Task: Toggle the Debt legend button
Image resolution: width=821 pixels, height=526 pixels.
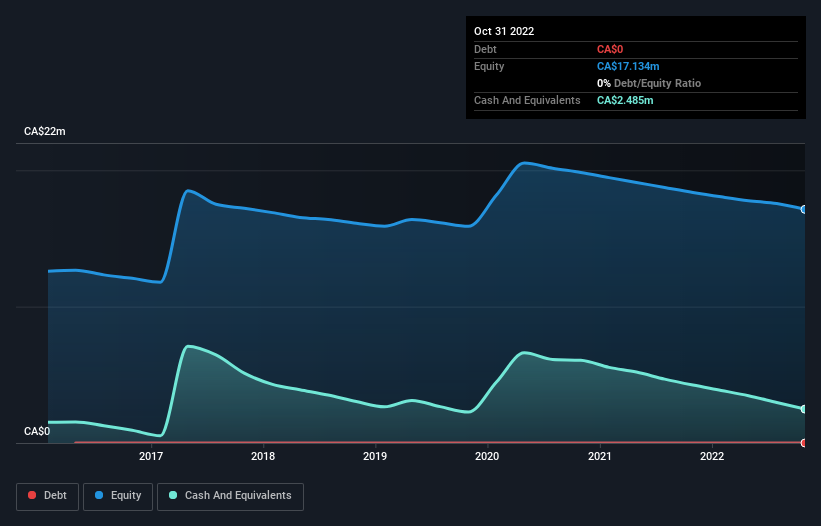Action: click(47, 496)
